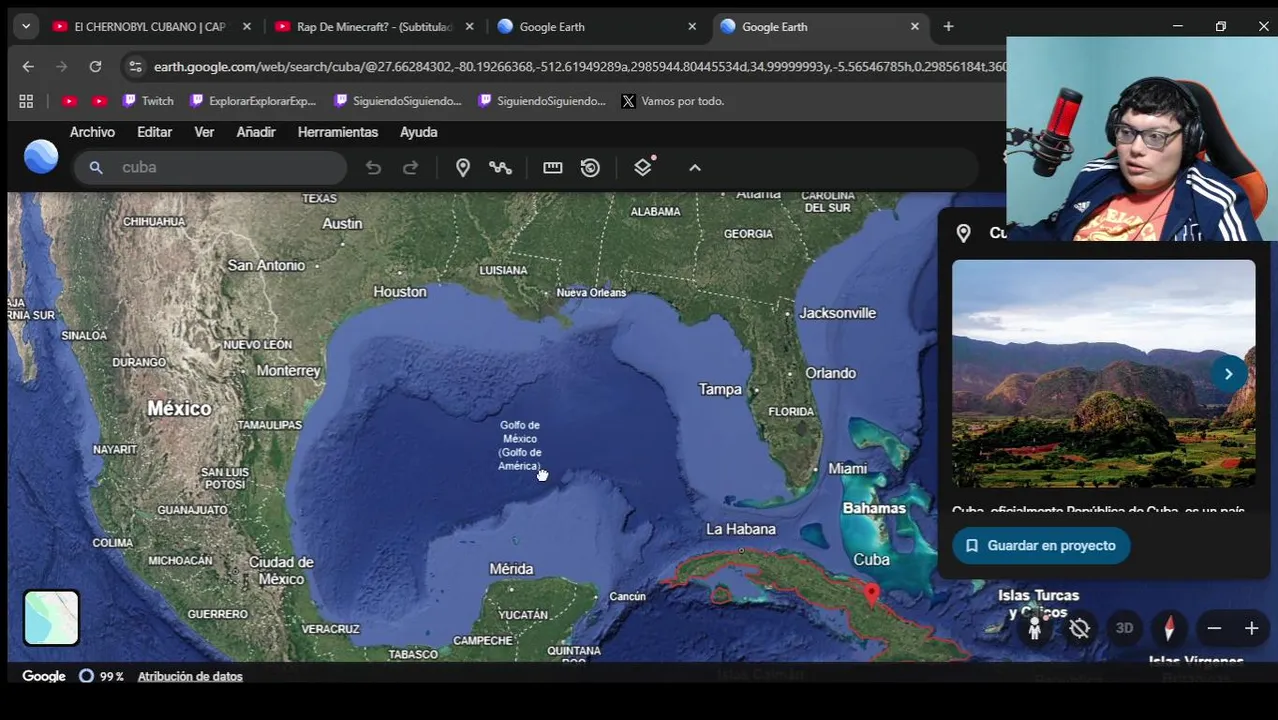Open the Editar menu
Viewport: 1278px width, 720px height.
click(154, 132)
